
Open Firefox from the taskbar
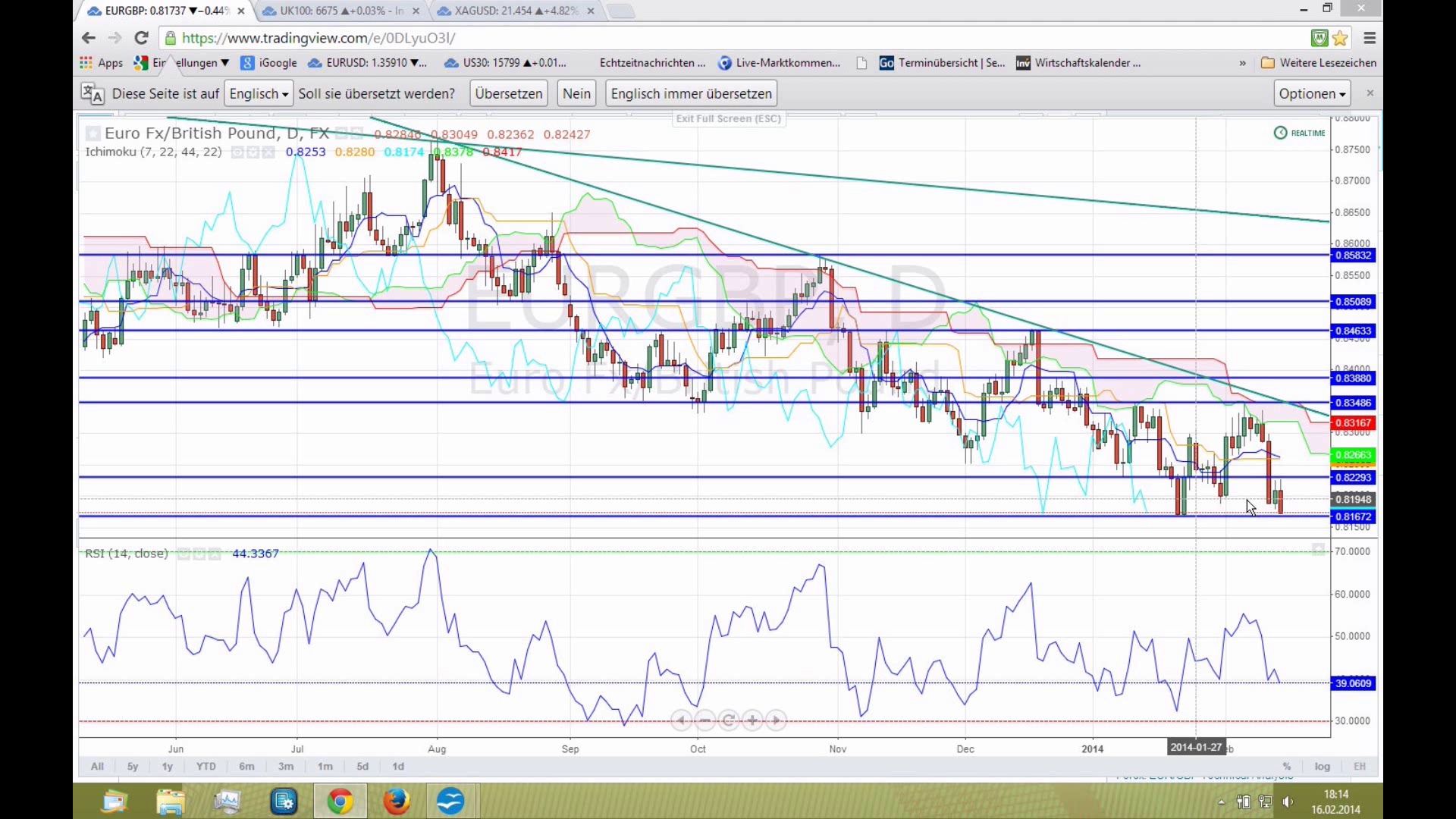(x=396, y=802)
